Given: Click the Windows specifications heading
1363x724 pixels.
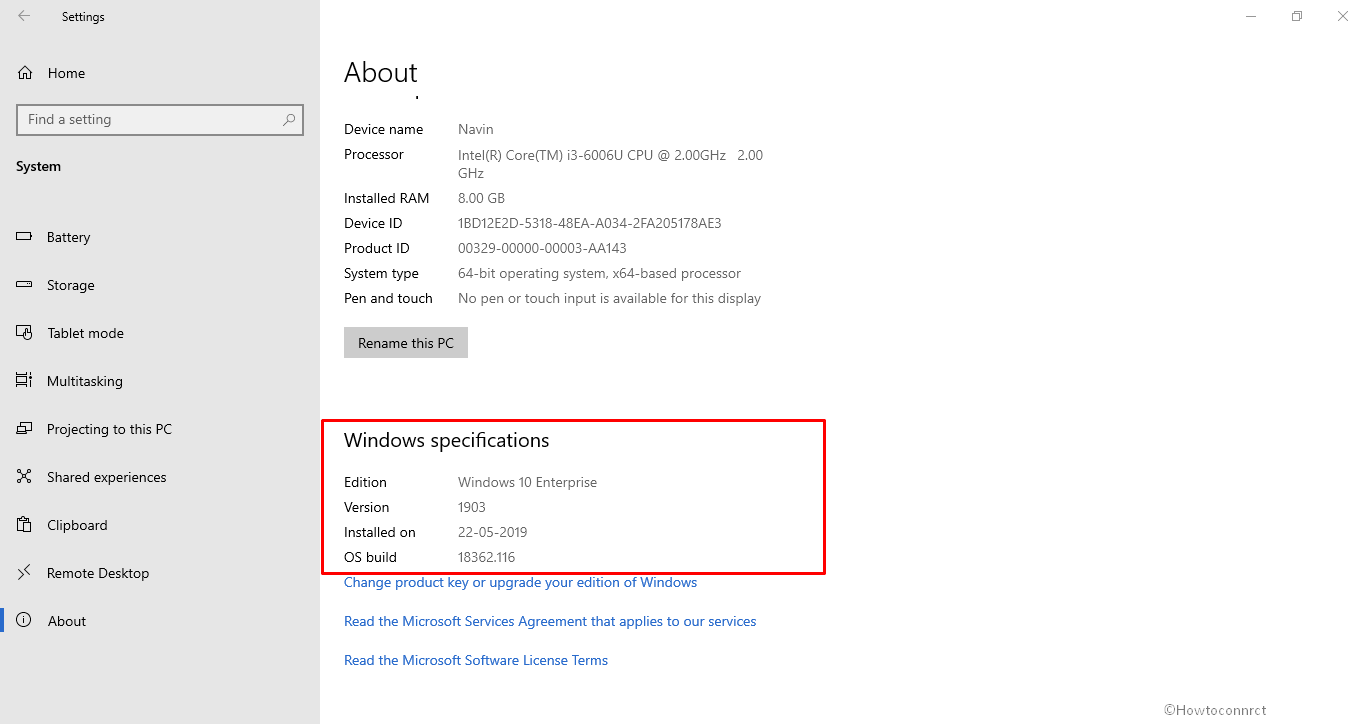Looking at the screenshot, I should tap(447, 440).
